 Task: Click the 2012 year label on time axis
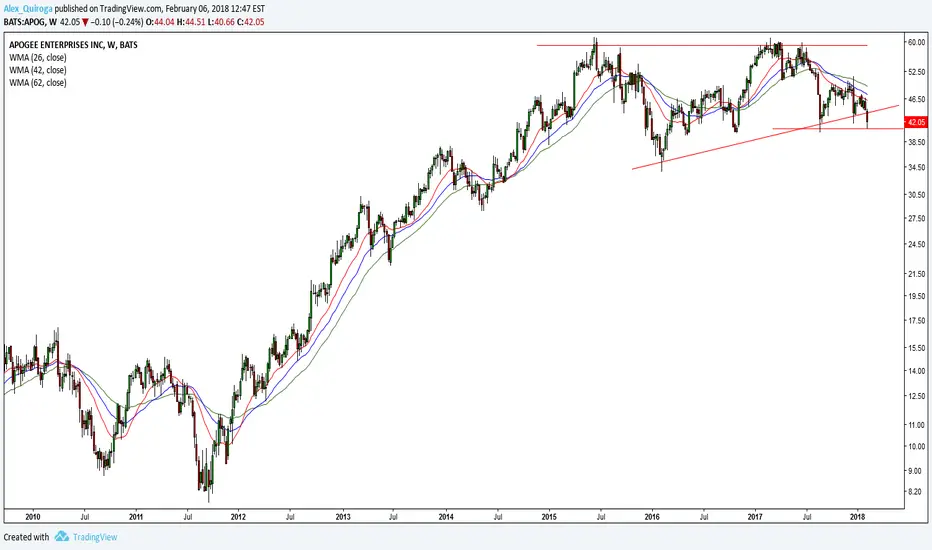tap(238, 517)
